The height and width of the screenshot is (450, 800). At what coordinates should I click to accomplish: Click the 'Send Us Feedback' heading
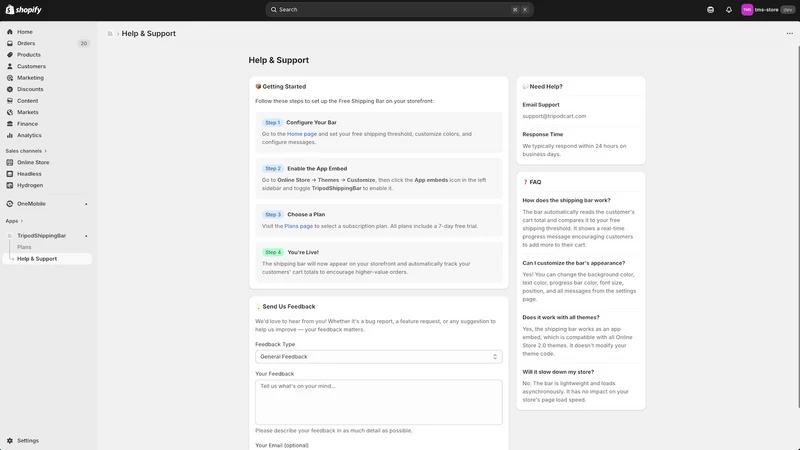pyautogui.click(x=289, y=307)
